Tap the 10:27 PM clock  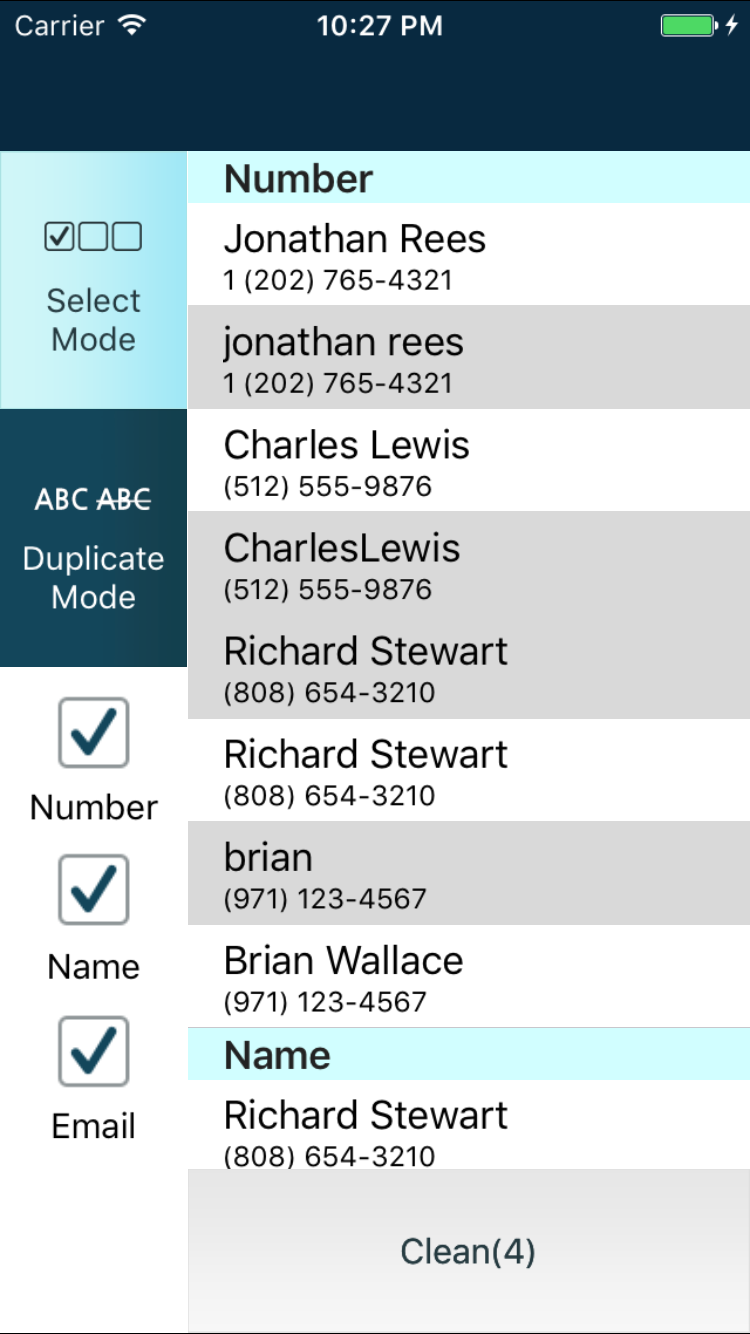[379, 26]
